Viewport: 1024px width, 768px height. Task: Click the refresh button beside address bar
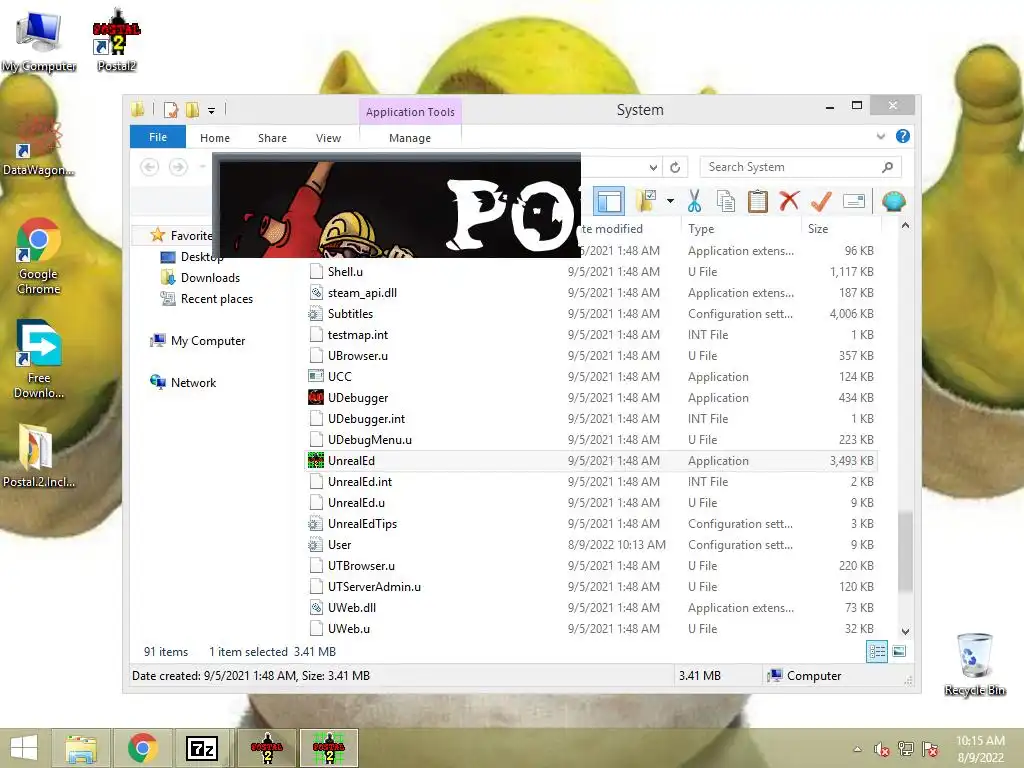pyautogui.click(x=675, y=167)
